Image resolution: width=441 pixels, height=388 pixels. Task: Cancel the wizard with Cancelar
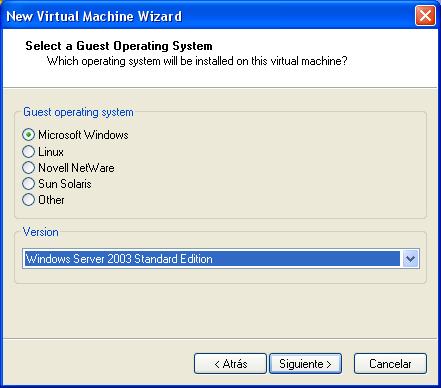pyautogui.click(x=390, y=364)
